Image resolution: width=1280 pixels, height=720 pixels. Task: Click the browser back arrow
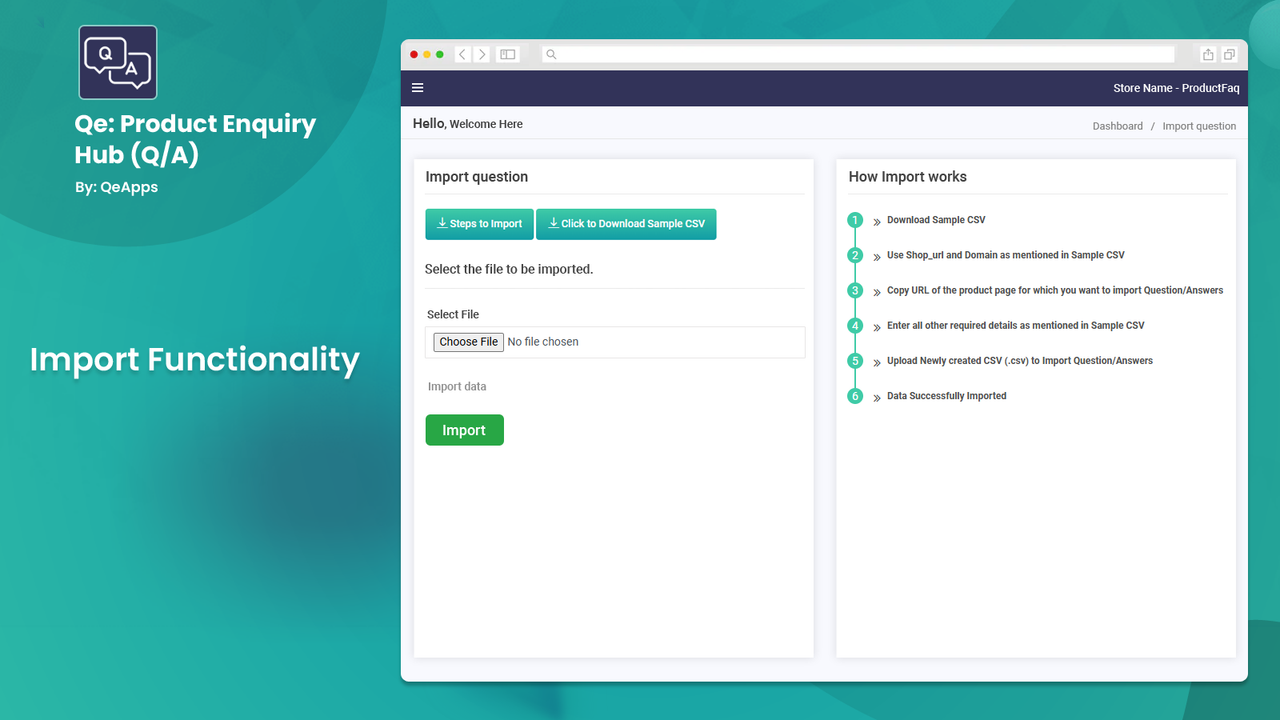pyautogui.click(x=462, y=54)
